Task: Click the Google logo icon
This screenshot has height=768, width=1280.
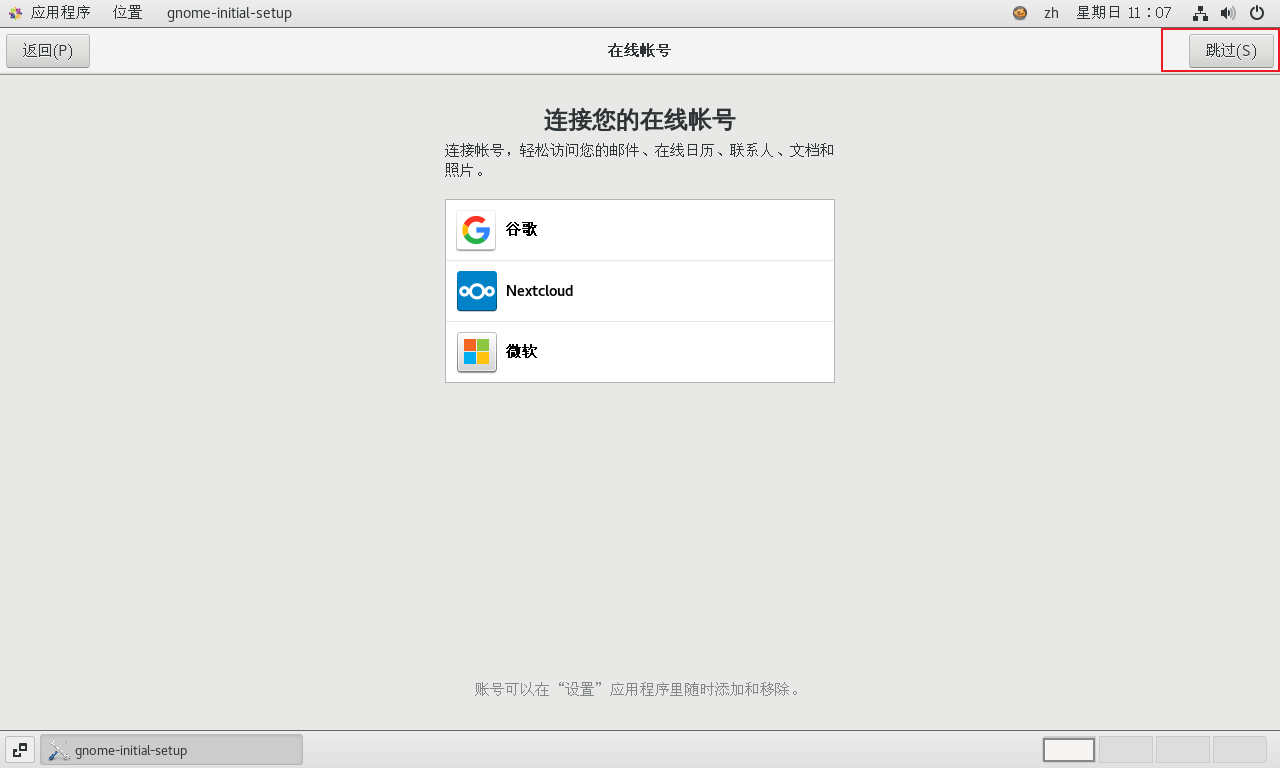Action: pos(476,230)
